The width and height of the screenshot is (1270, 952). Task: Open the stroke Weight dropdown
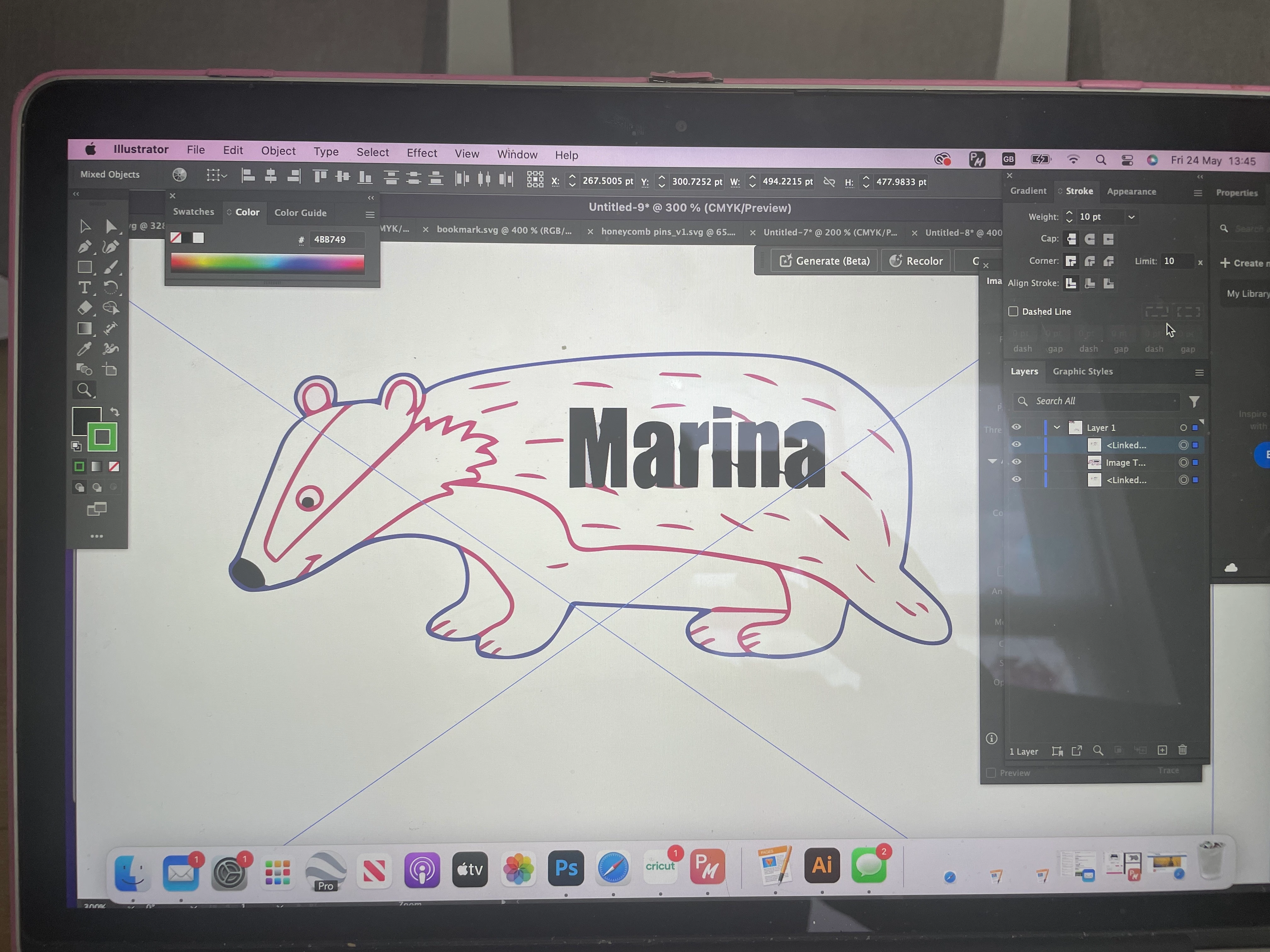(x=1131, y=217)
